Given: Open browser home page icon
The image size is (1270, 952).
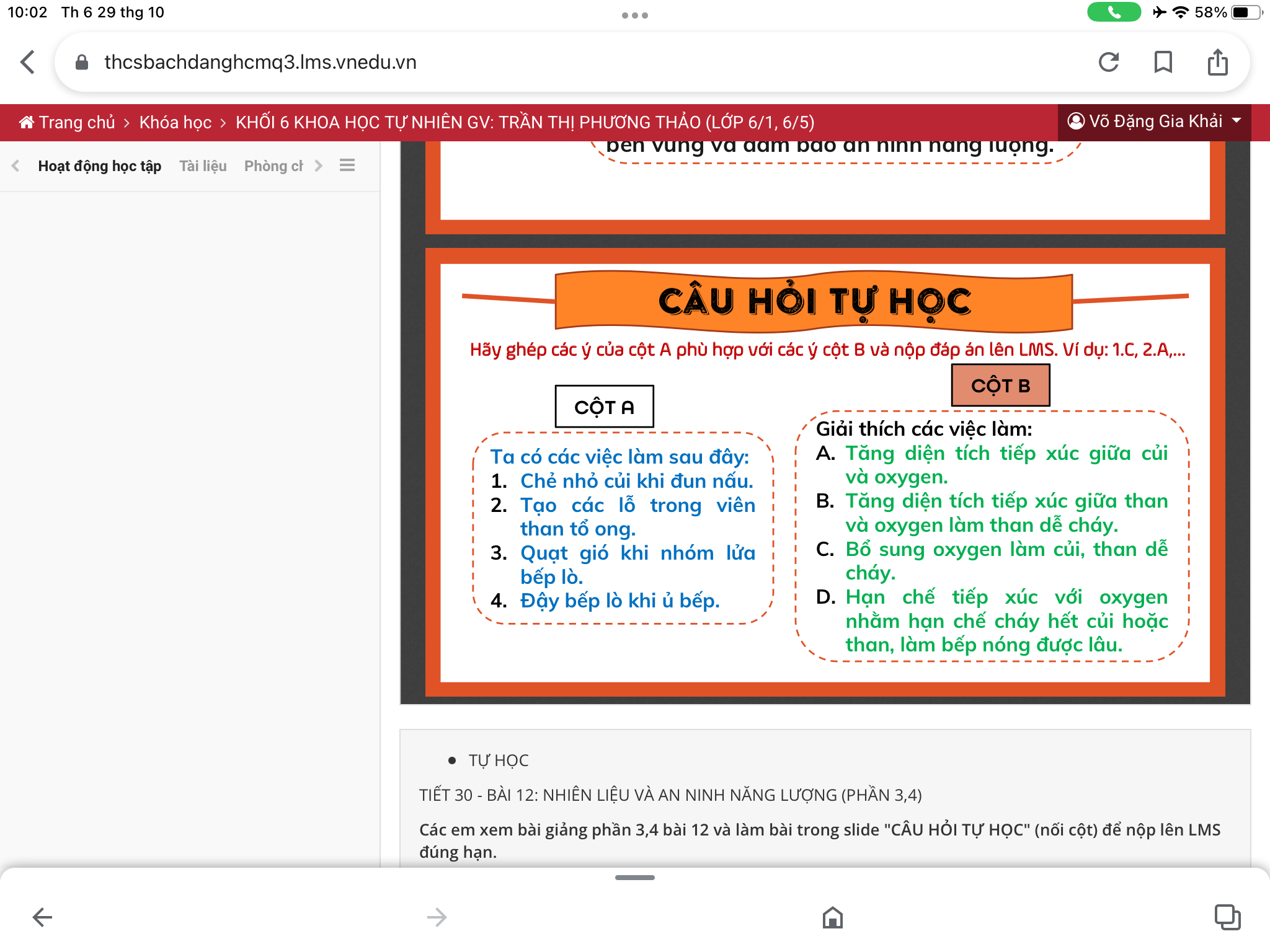Looking at the screenshot, I should [833, 917].
